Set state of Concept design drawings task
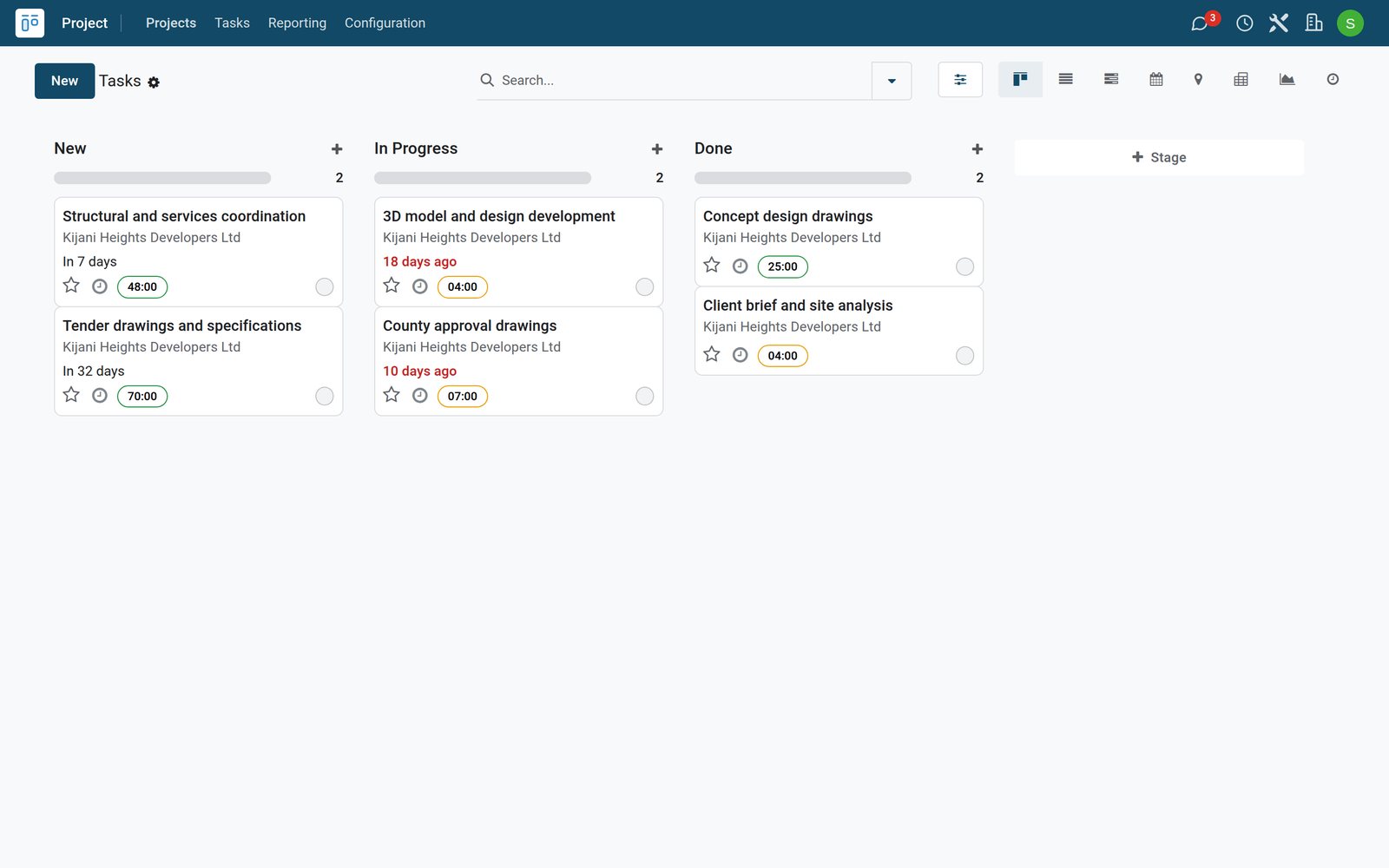 tap(965, 267)
